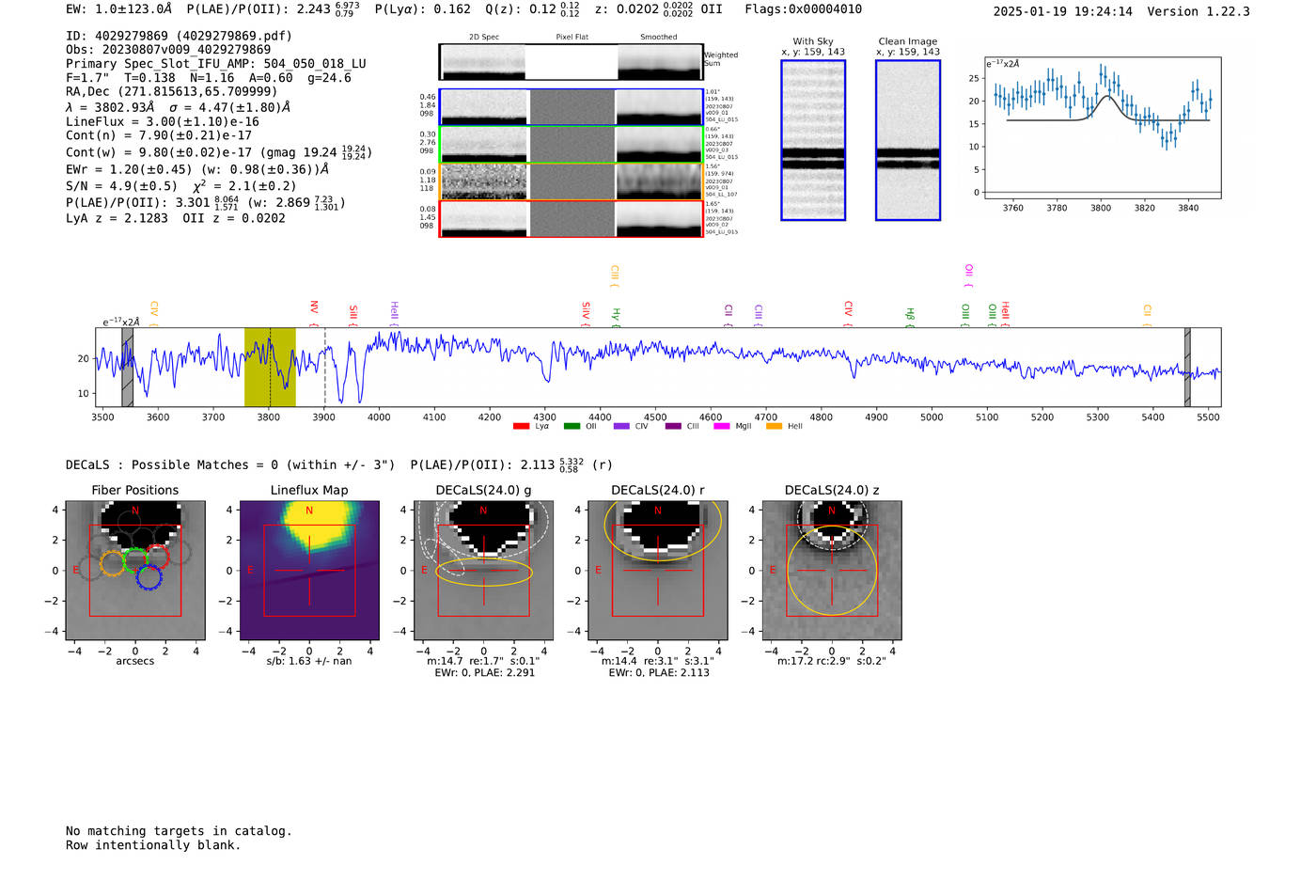Click the Q(z): 0.12 value
This screenshot has width=1316, height=896.
[533, 9]
